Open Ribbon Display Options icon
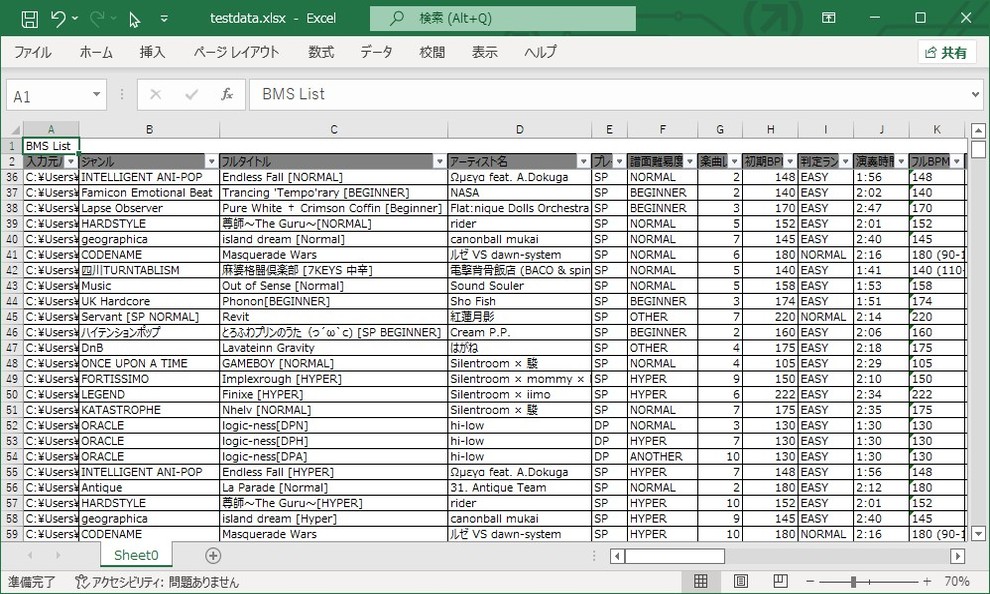The width and height of the screenshot is (990, 594). coord(829,18)
